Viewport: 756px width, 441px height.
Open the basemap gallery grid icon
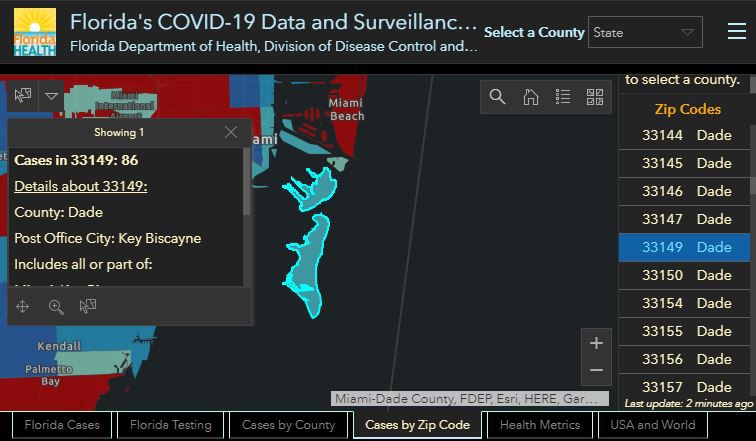coord(595,97)
